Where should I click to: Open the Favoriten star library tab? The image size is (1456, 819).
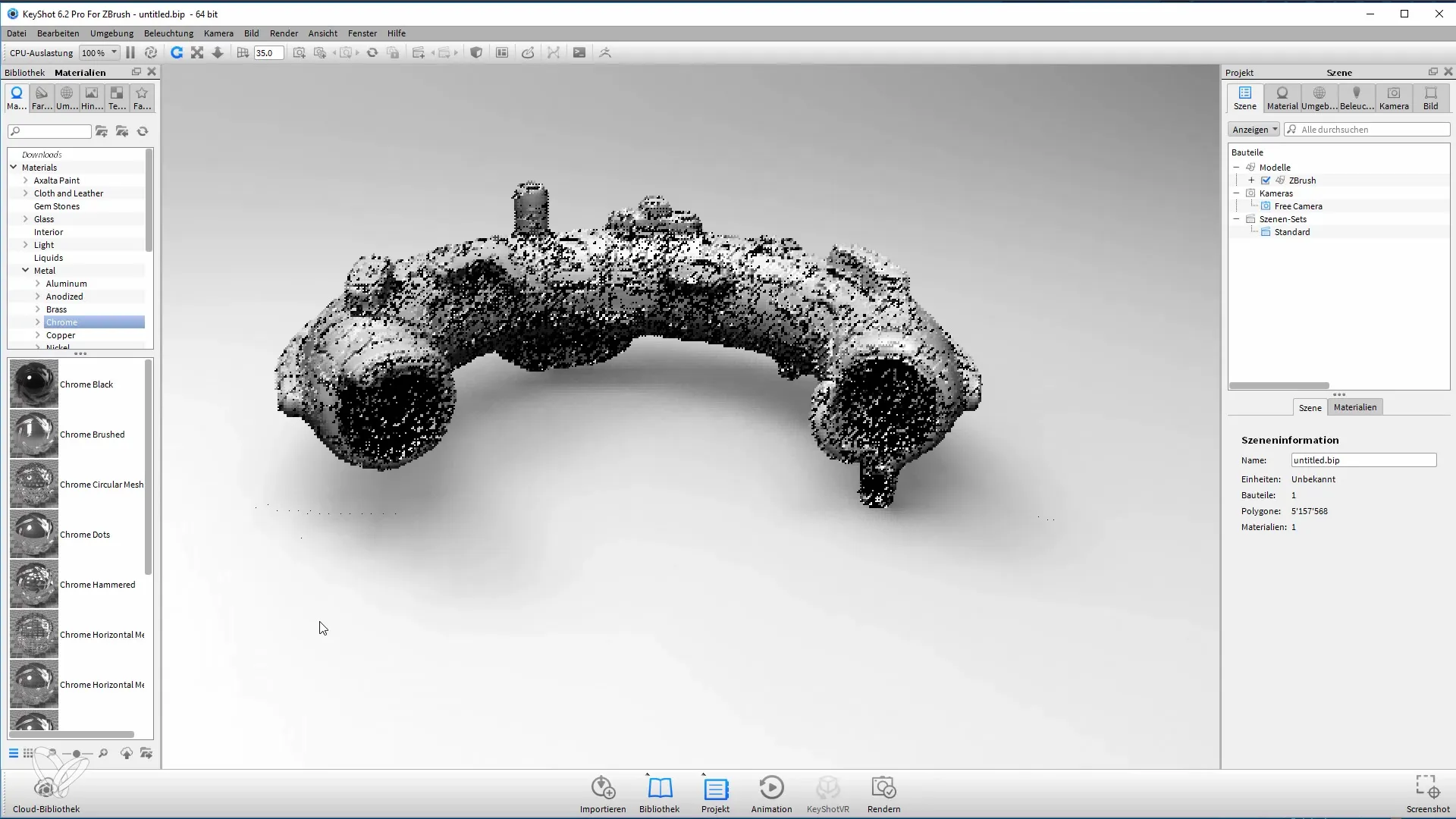(142, 99)
